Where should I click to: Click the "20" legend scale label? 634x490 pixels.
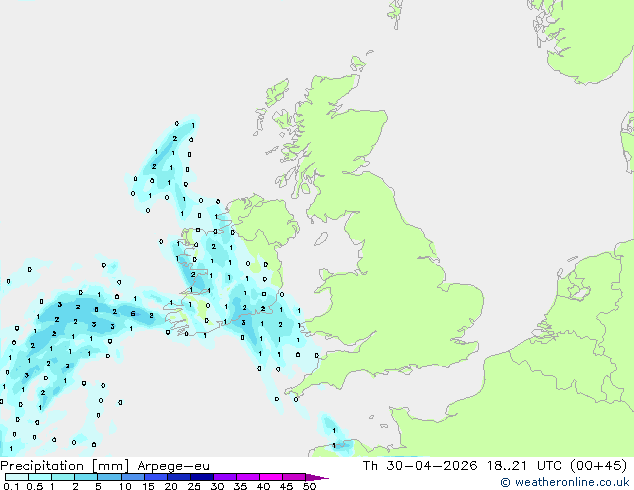pos(171,486)
